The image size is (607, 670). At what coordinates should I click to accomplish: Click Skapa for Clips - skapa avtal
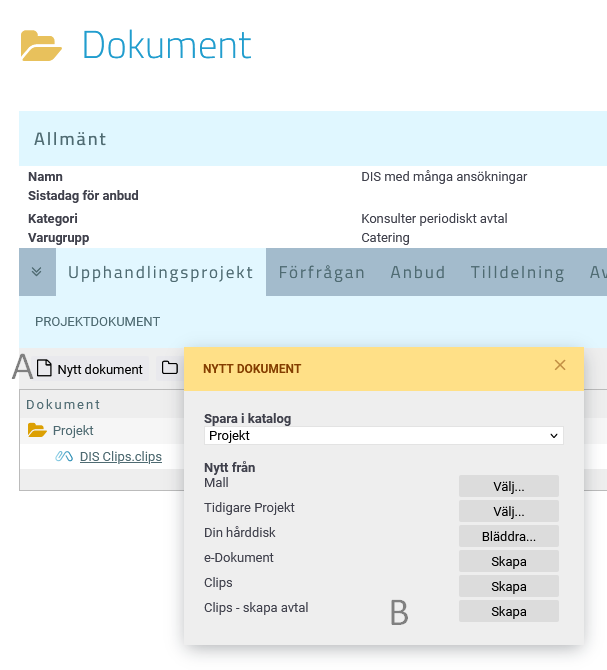(x=509, y=611)
